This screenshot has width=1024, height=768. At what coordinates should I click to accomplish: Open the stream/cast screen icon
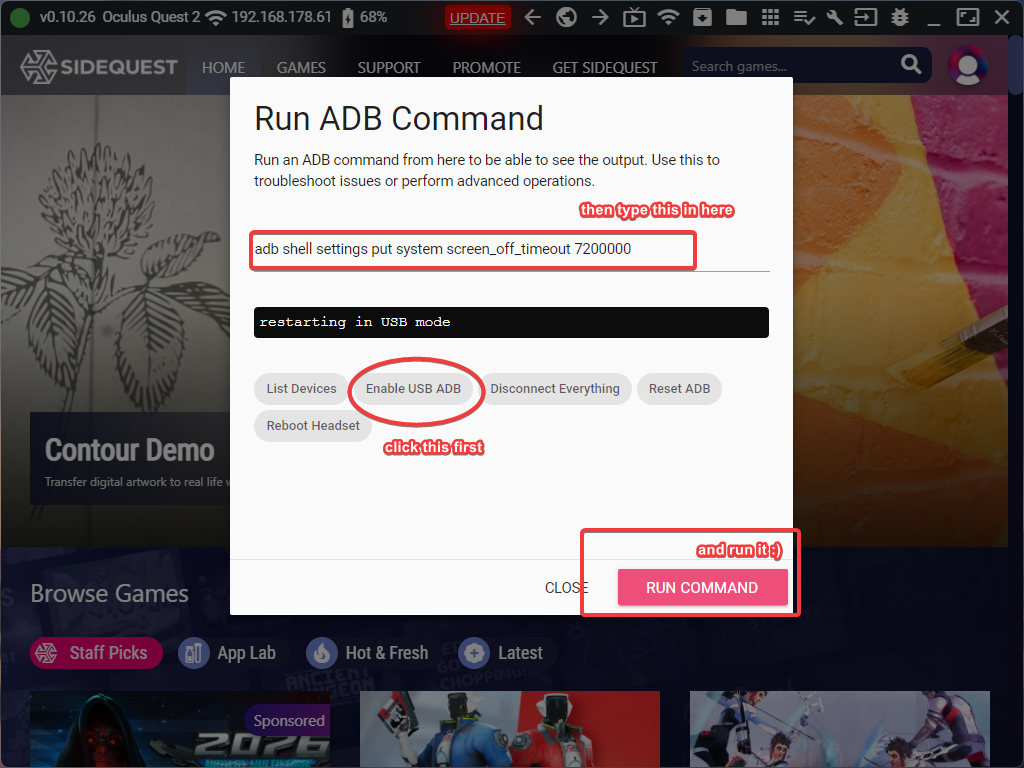coord(633,17)
